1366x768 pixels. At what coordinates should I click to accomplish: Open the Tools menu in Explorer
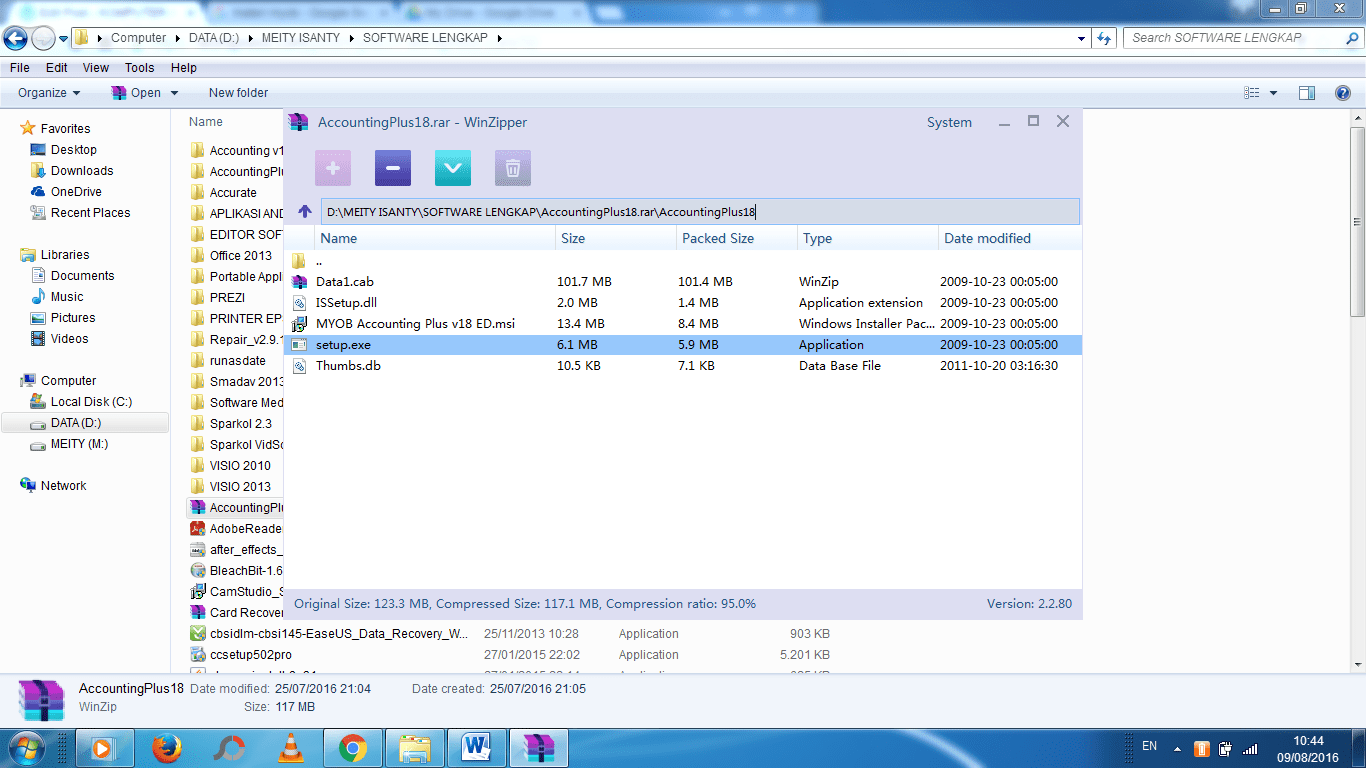(140, 68)
